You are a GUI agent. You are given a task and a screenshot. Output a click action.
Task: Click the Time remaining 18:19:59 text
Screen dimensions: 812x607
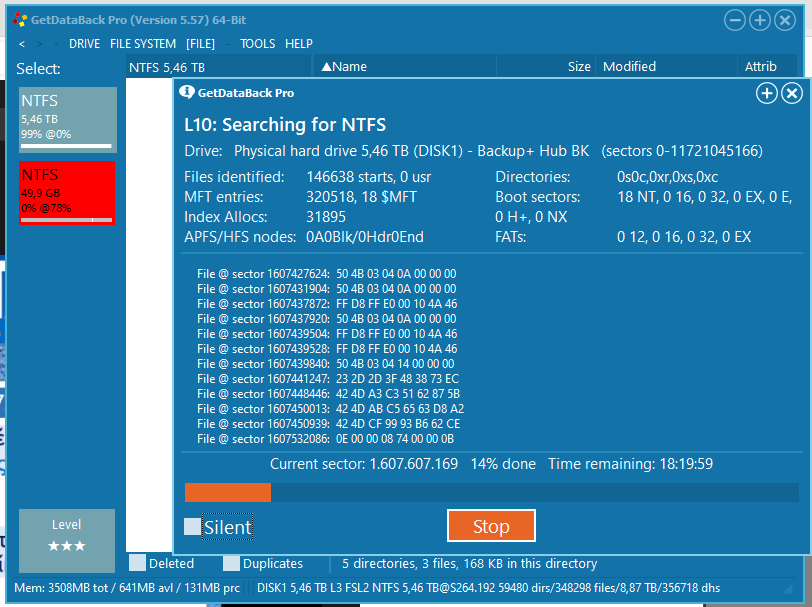pos(630,464)
